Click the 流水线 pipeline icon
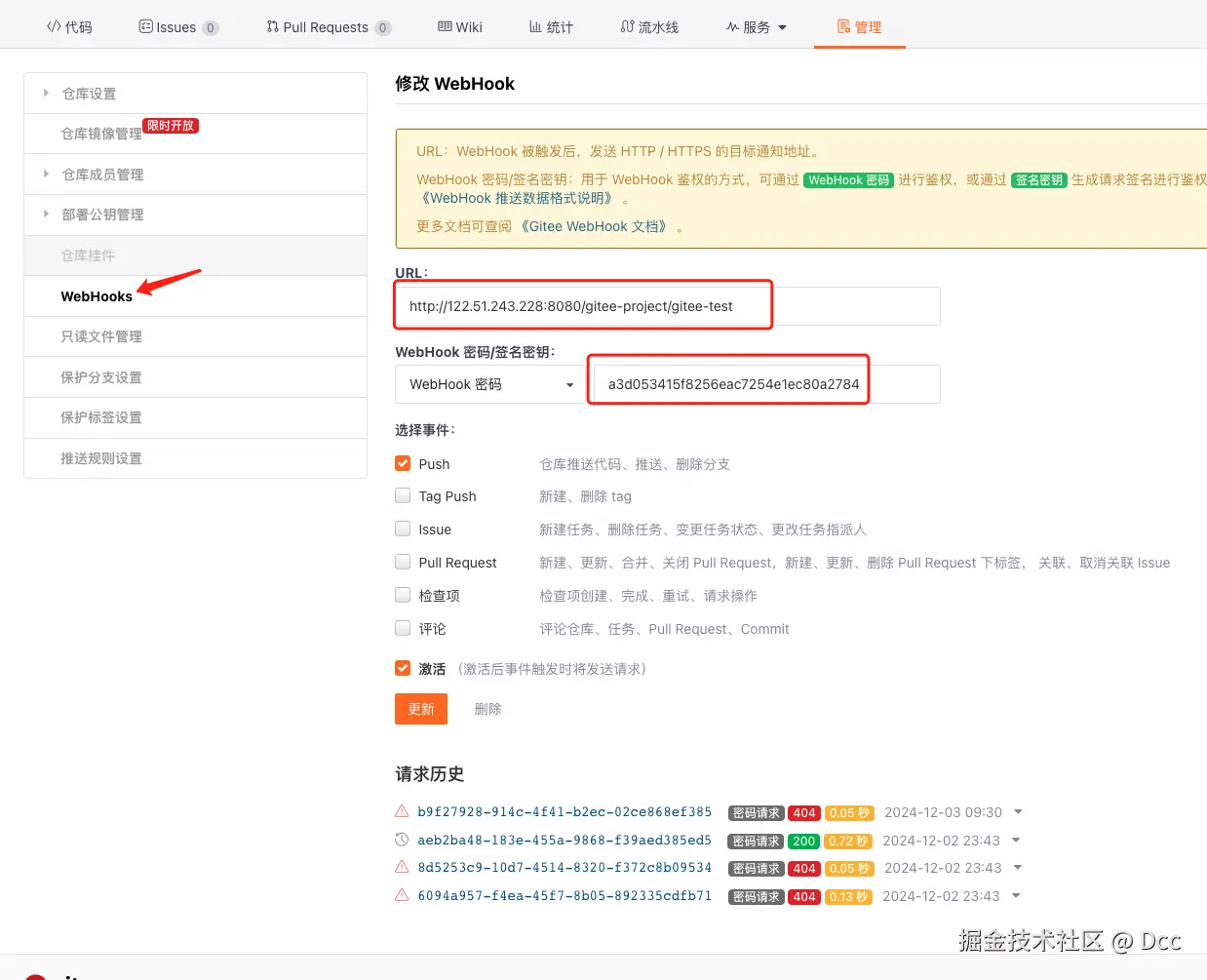The height and width of the screenshot is (980, 1207). click(x=628, y=26)
